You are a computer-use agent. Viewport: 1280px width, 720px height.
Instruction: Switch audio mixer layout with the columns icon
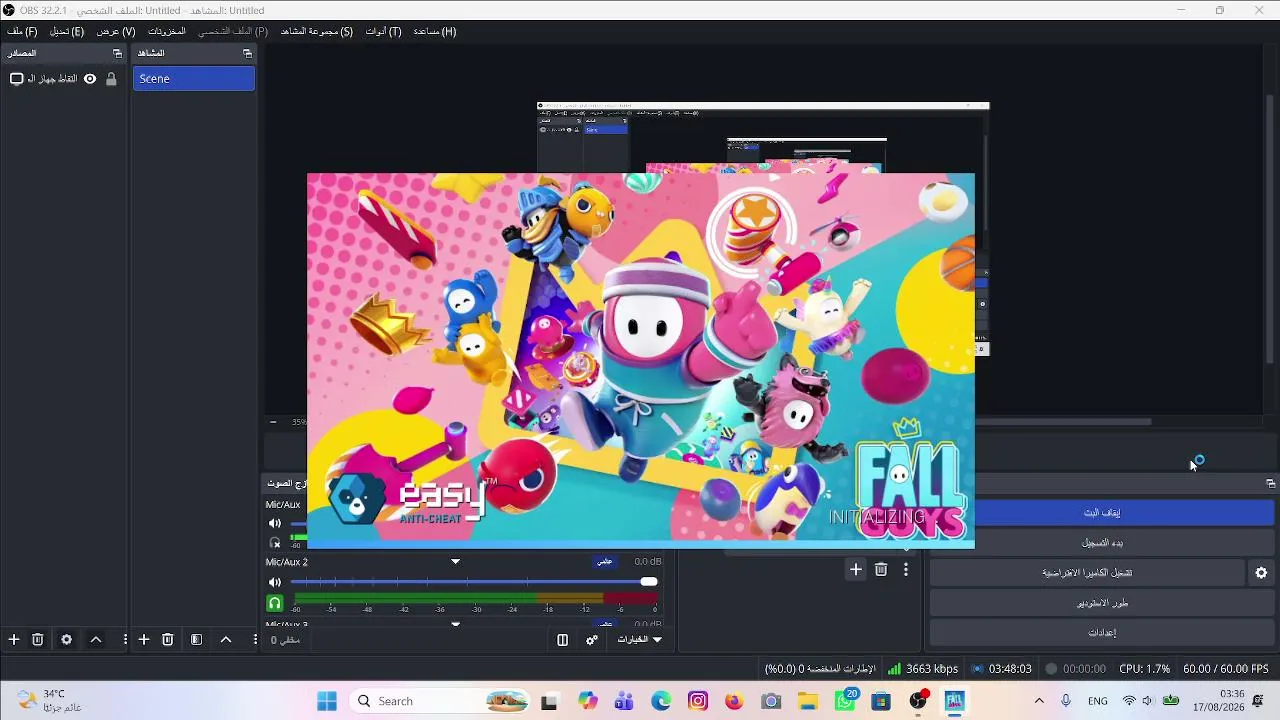[x=563, y=640]
